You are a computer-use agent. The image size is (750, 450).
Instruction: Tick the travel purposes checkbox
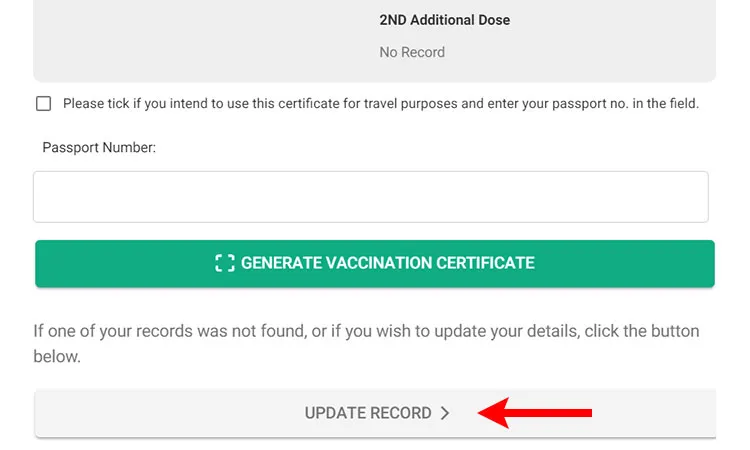pyautogui.click(x=44, y=103)
